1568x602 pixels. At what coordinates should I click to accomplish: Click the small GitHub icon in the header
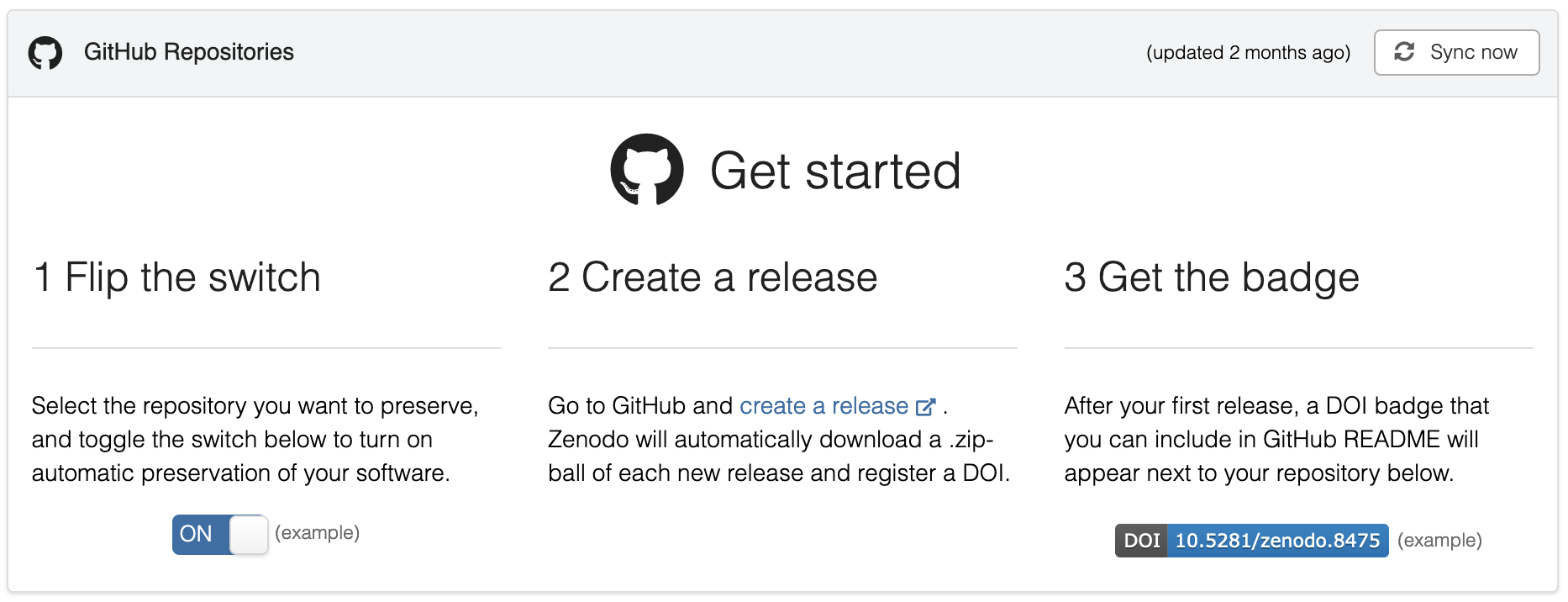pos(45,53)
